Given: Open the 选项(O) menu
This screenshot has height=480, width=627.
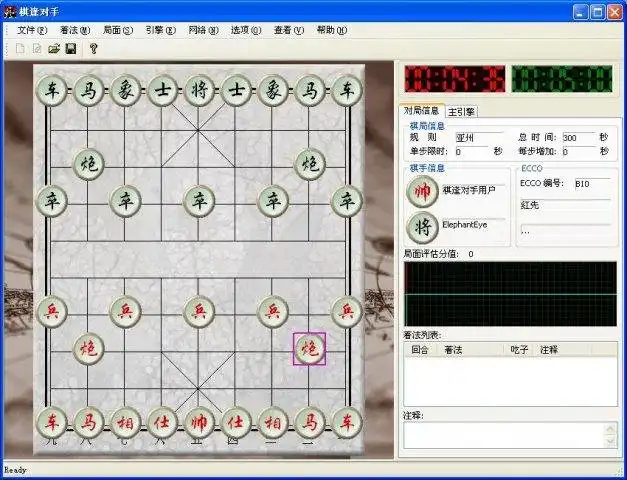Looking at the screenshot, I should click(x=246, y=30).
